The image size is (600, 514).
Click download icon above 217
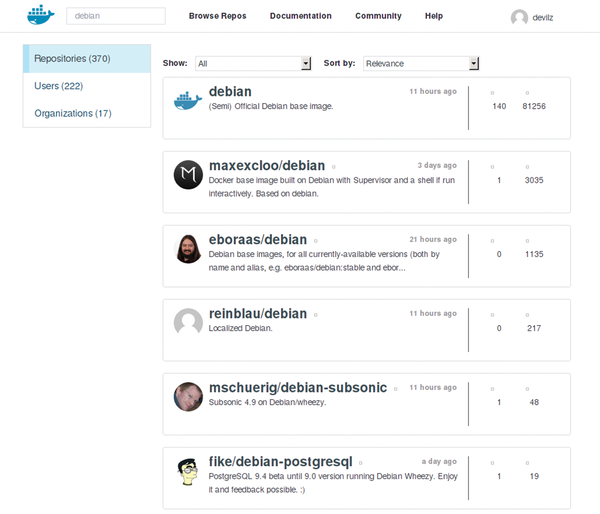point(527,315)
